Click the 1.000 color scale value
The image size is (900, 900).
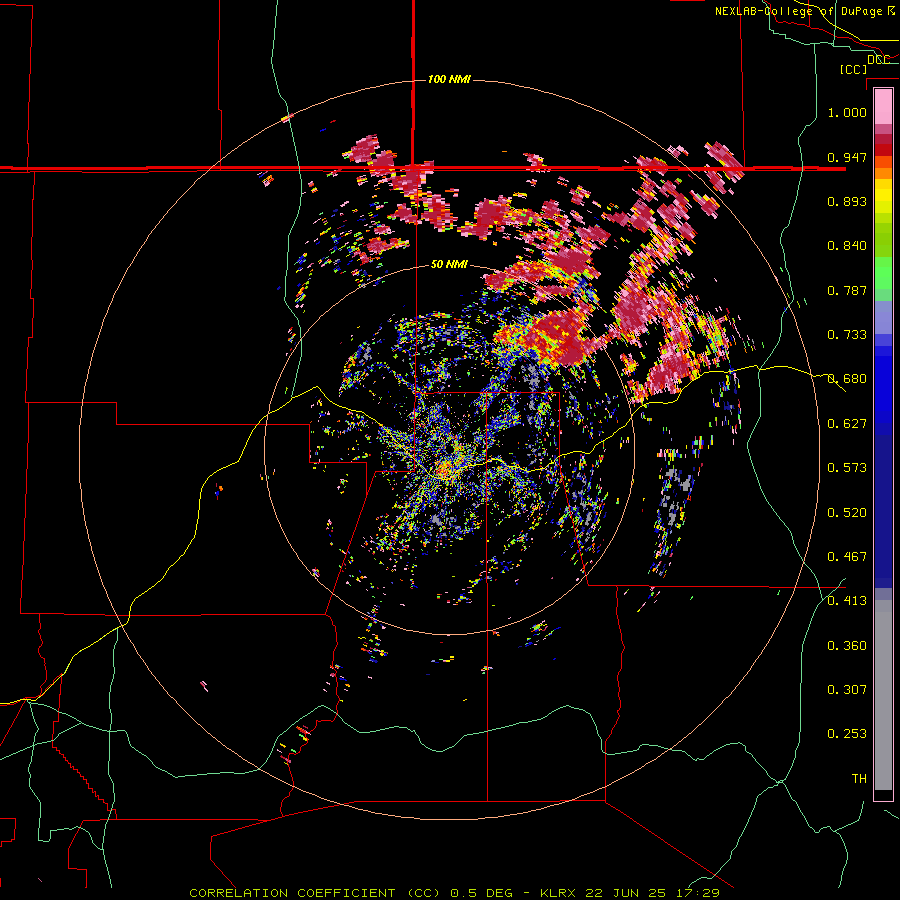click(x=847, y=112)
